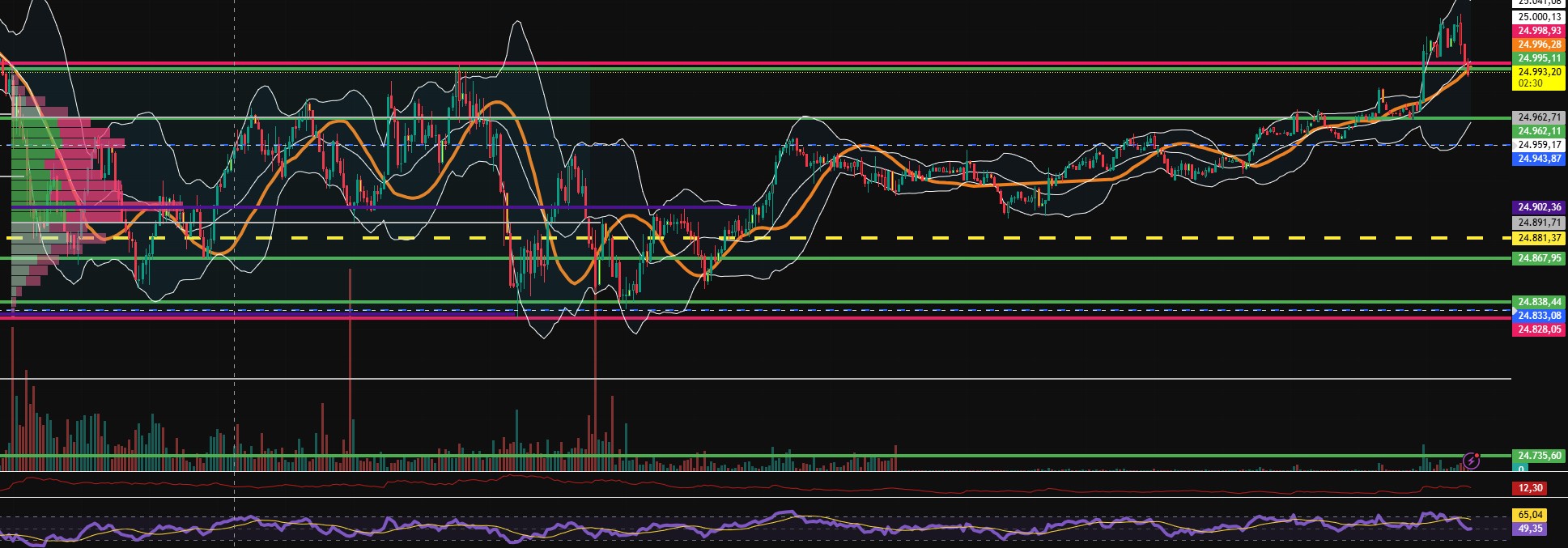
Task: Select the yellow dashed horizontal line
Action: (x=971, y=238)
